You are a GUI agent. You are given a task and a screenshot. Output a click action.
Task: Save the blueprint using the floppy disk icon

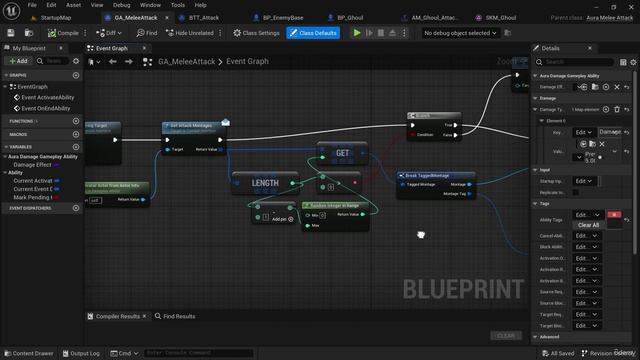(11, 33)
